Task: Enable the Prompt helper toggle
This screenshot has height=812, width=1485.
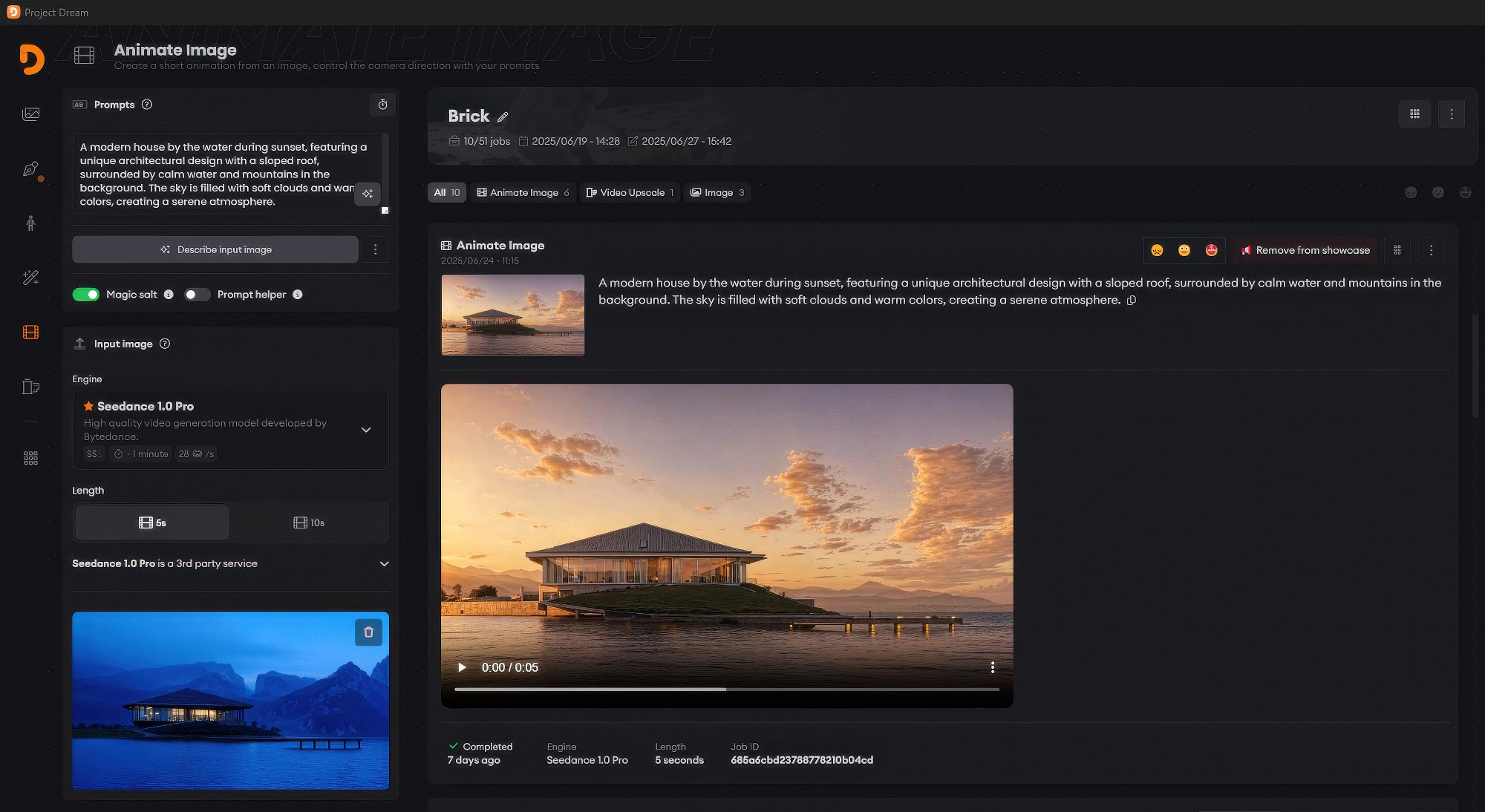Action: [x=197, y=295]
